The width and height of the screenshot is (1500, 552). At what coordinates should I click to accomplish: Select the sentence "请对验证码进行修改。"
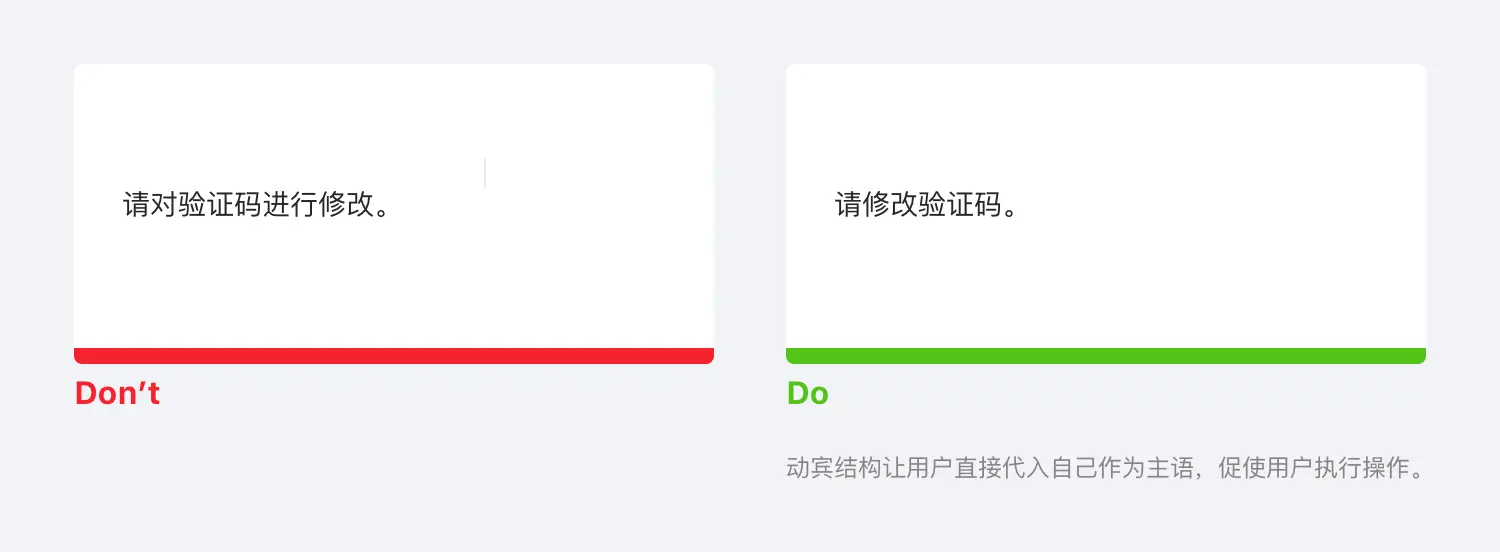[x=256, y=205]
